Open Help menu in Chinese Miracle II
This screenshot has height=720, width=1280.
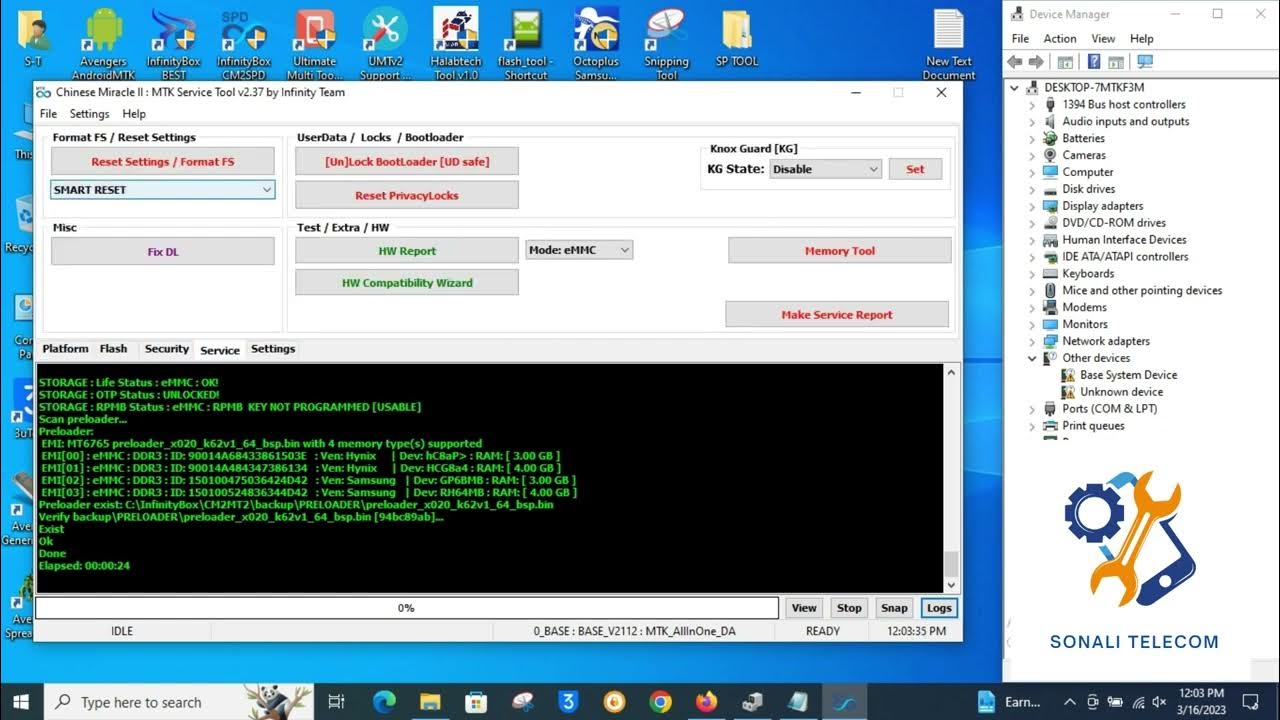pyautogui.click(x=134, y=114)
